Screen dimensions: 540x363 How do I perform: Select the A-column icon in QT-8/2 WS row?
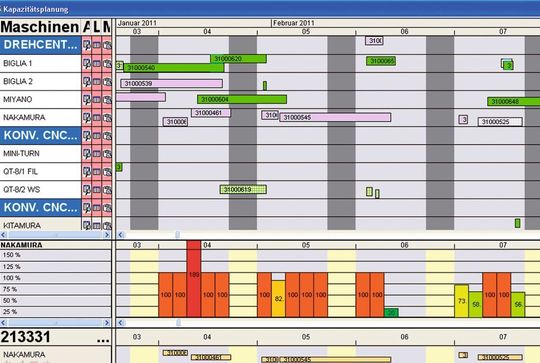pyautogui.click(x=86, y=189)
